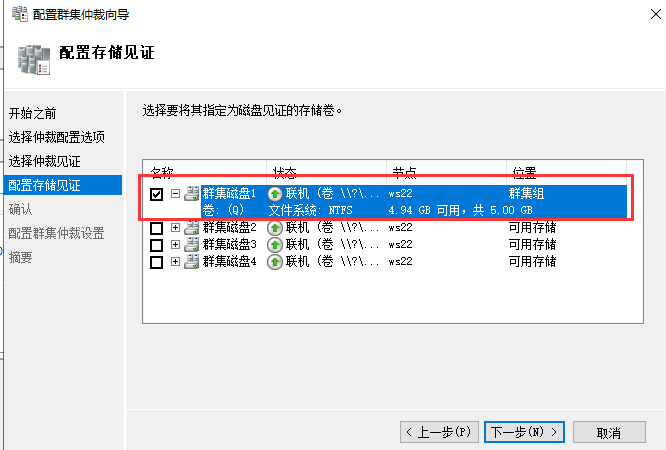Click the 群集磁盘3 disk icon
666x450 pixels.
pos(192,245)
